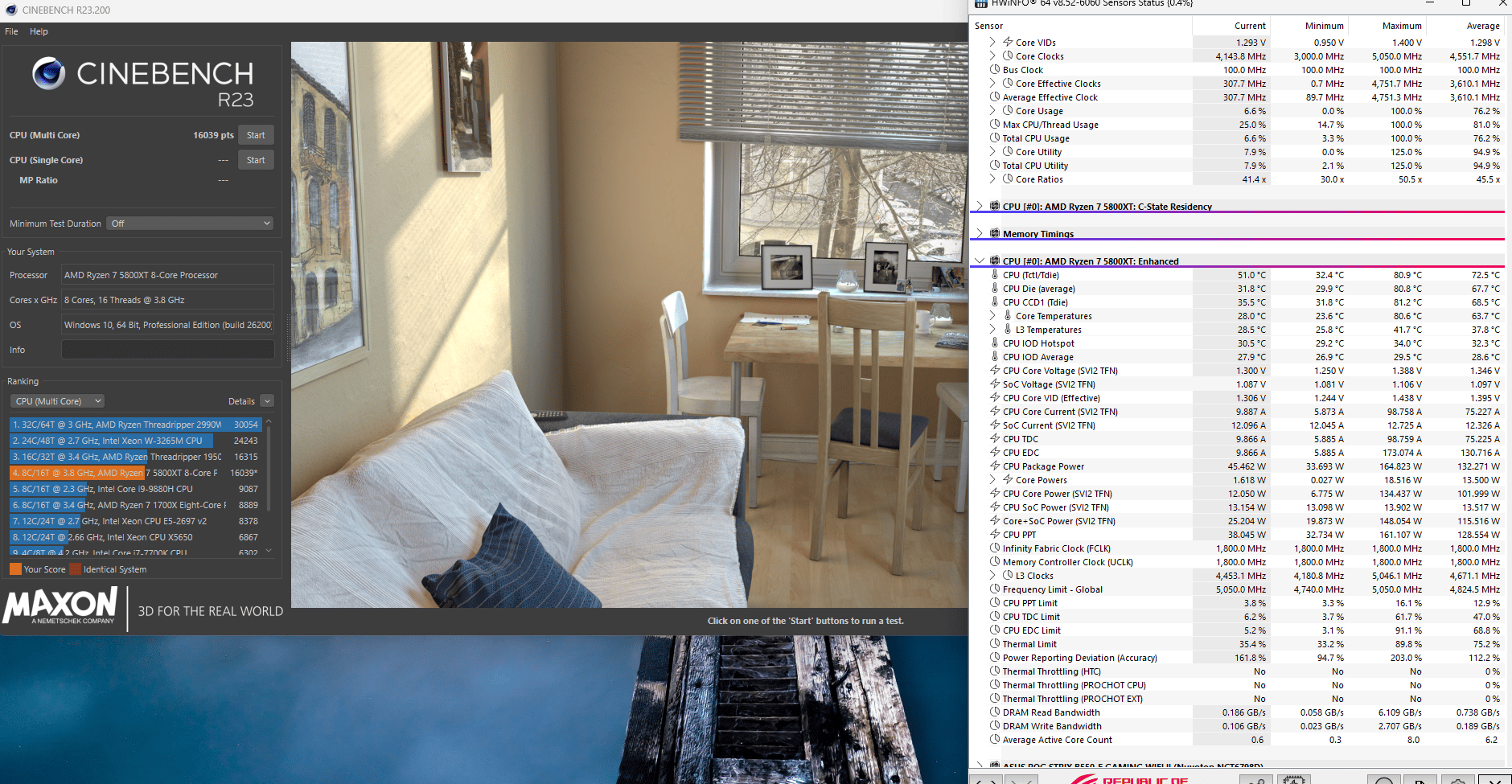
Task: Expand the Core Powers group
Action: (992, 480)
